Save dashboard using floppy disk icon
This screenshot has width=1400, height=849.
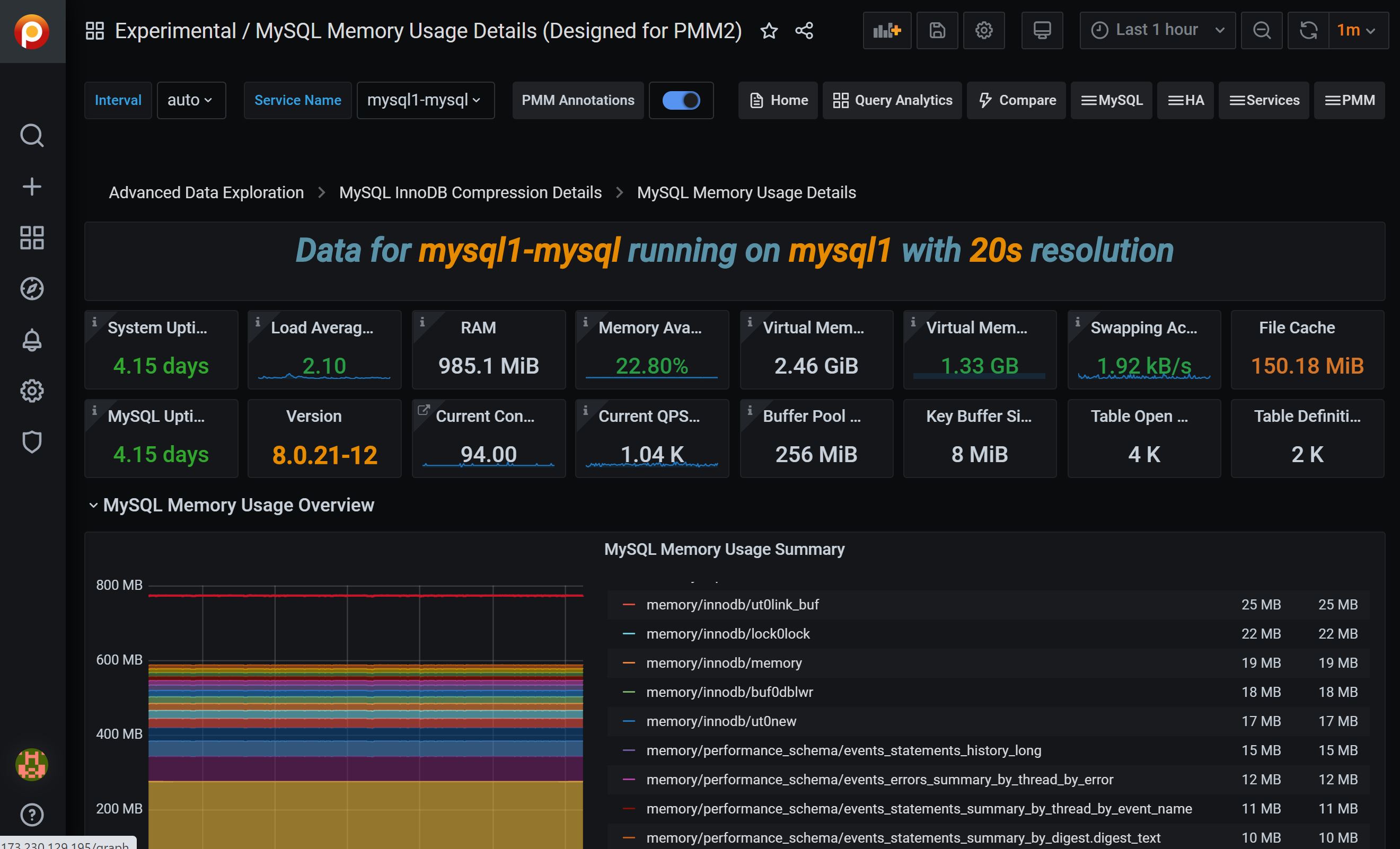point(937,30)
